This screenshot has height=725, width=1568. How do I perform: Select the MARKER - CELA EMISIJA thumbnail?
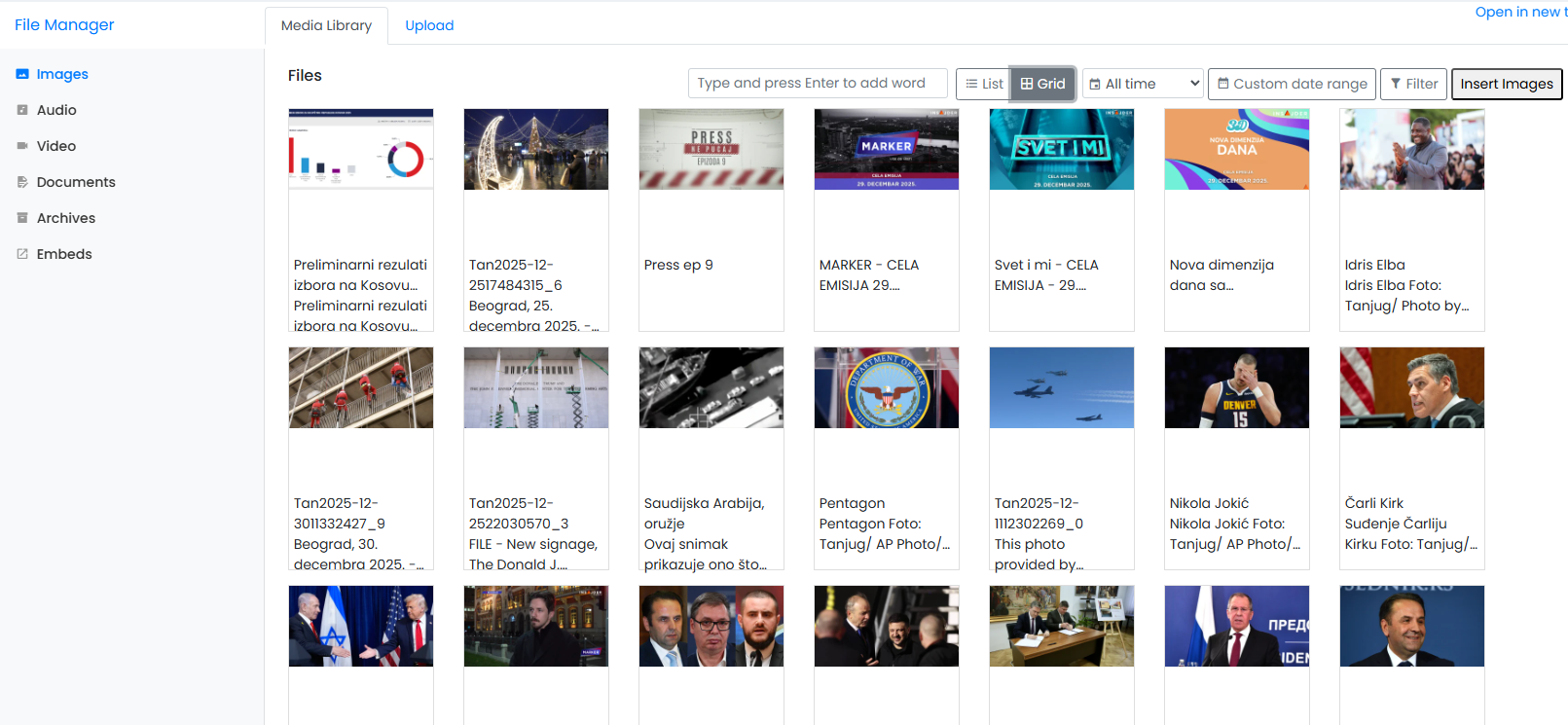tap(887, 149)
